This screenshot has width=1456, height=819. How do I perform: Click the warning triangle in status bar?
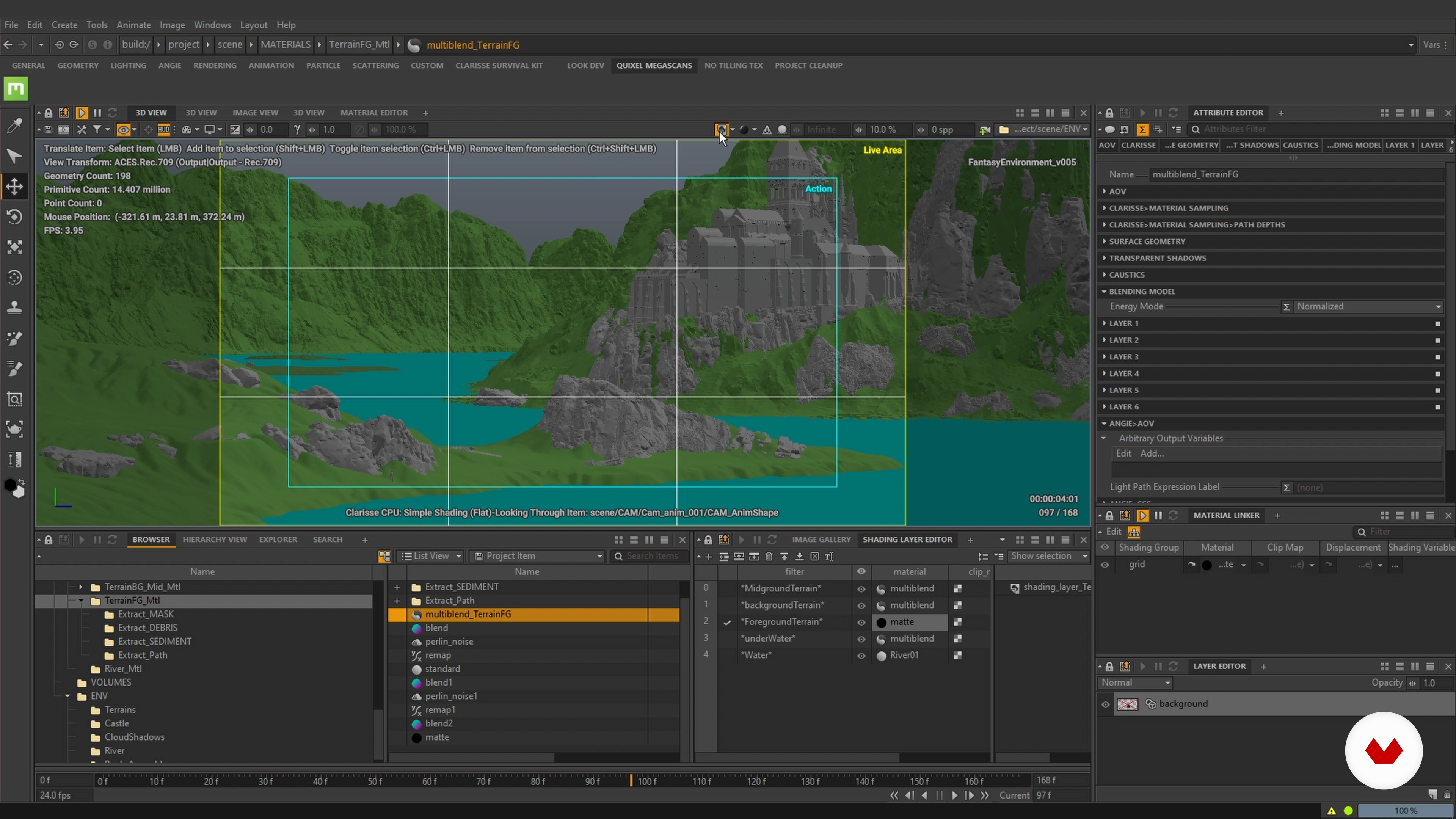(x=1332, y=811)
